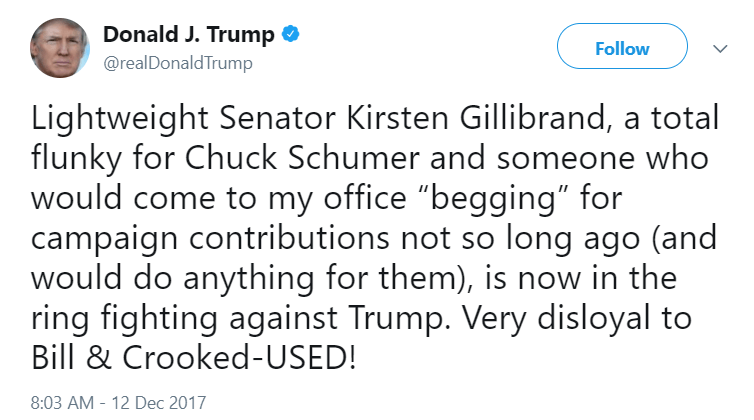Open the 8:03 AM timestamp link
Screen dimensions: 754x420
[61, 403]
